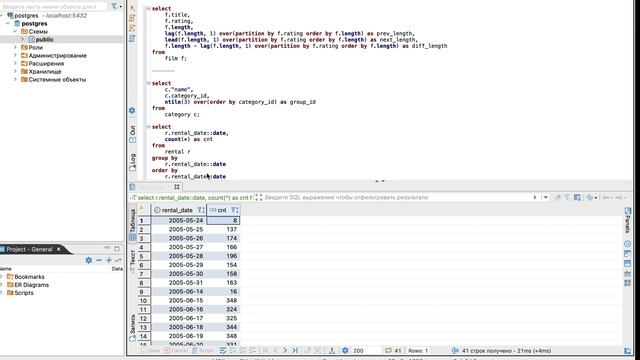Click the third icon in editor side toolbar
The image size is (640, 360).
[x=132, y=28]
